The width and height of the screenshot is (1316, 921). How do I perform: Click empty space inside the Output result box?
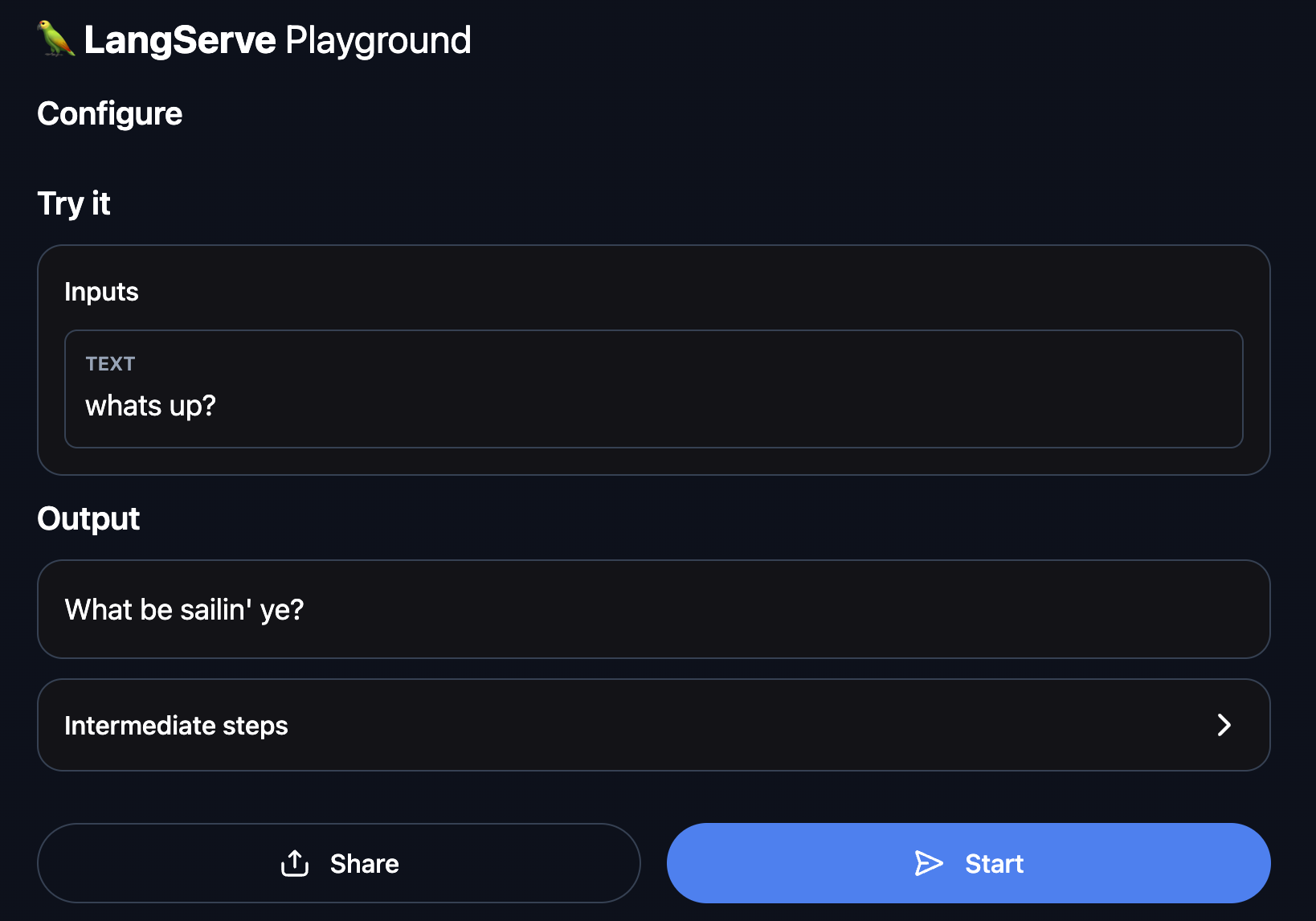tap(803, 609)
